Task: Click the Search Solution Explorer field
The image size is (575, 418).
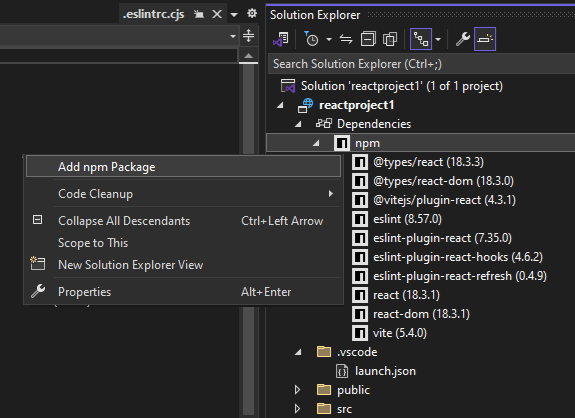Action: point(422,64)
